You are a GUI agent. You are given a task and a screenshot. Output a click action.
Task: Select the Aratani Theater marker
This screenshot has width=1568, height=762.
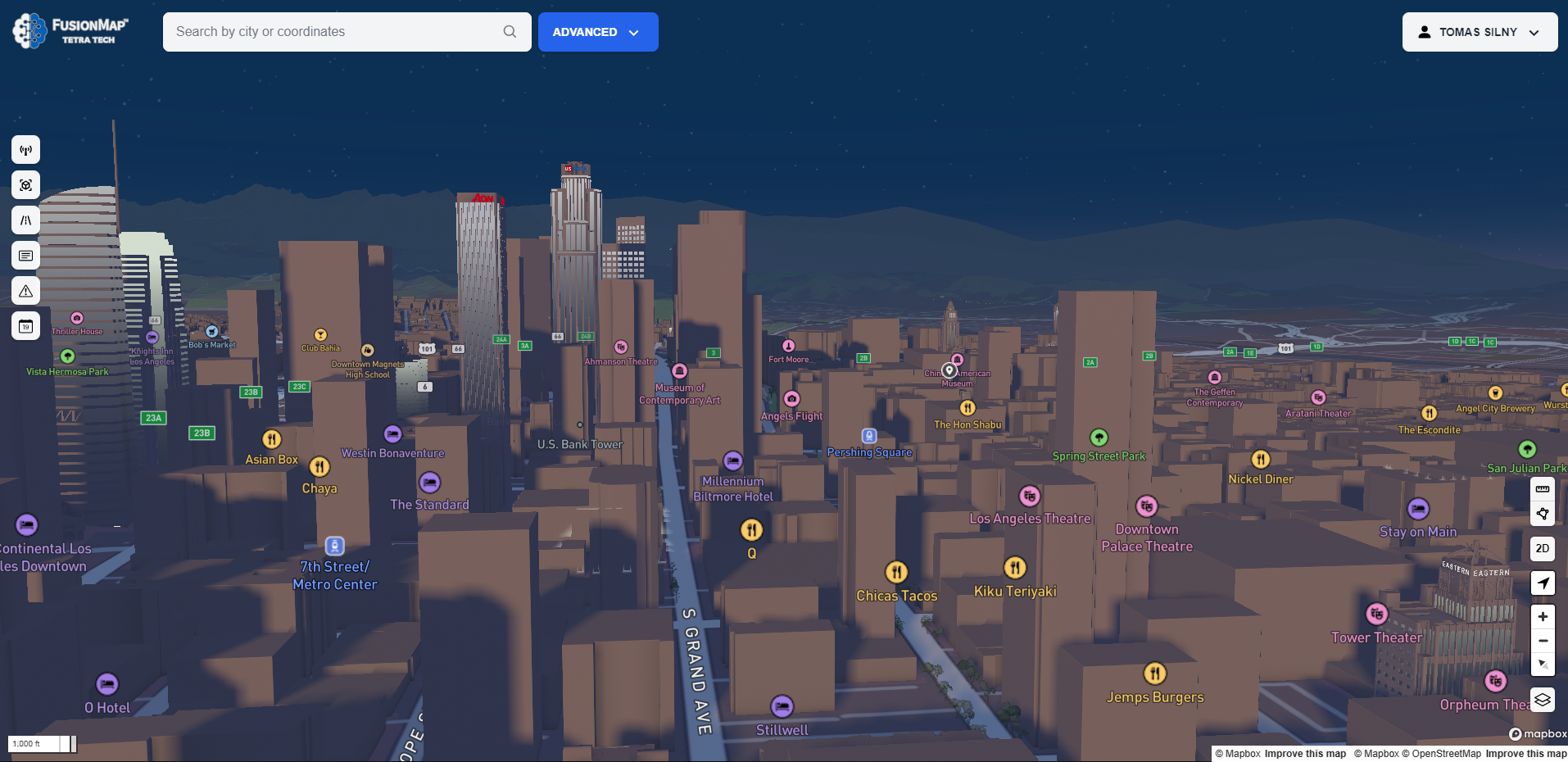[1318, 397]
